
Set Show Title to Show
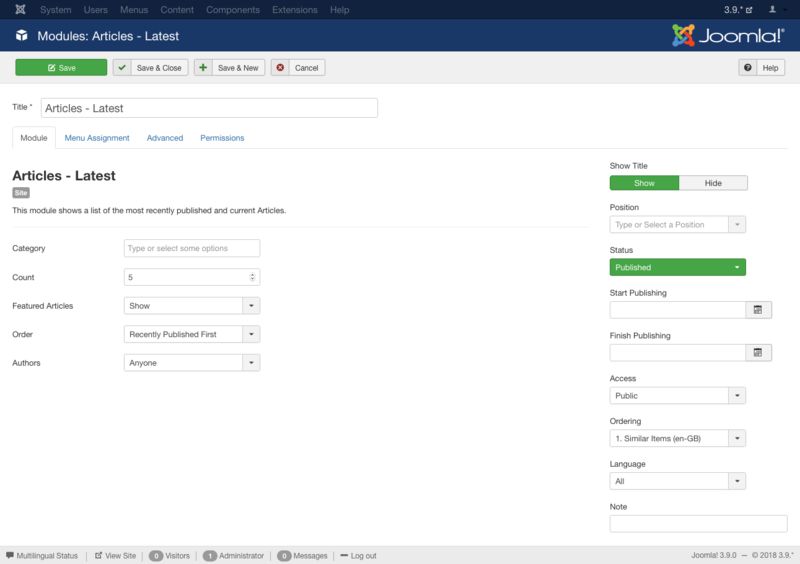point(644,183)
